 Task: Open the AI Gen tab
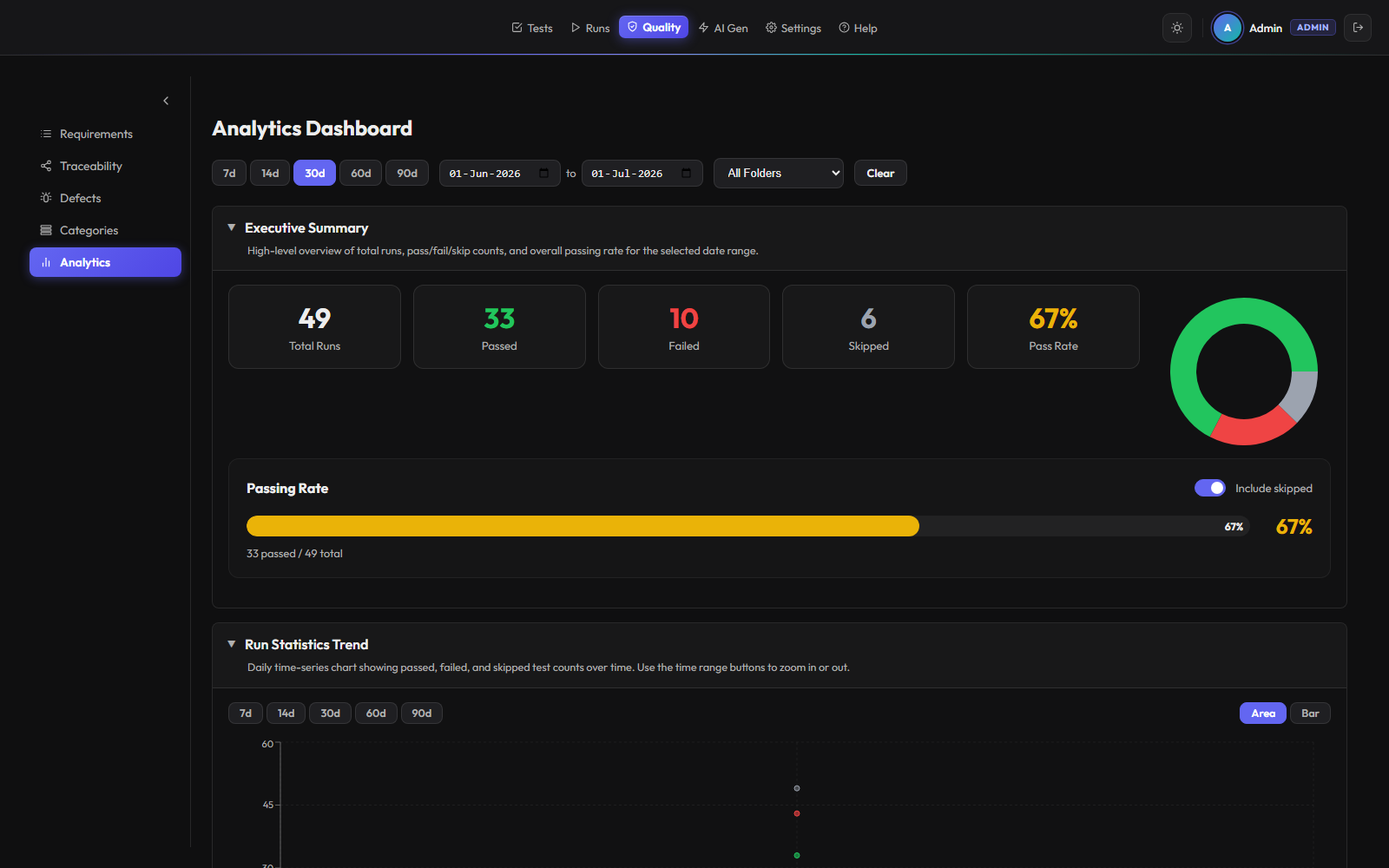click(x=723, y=28)
